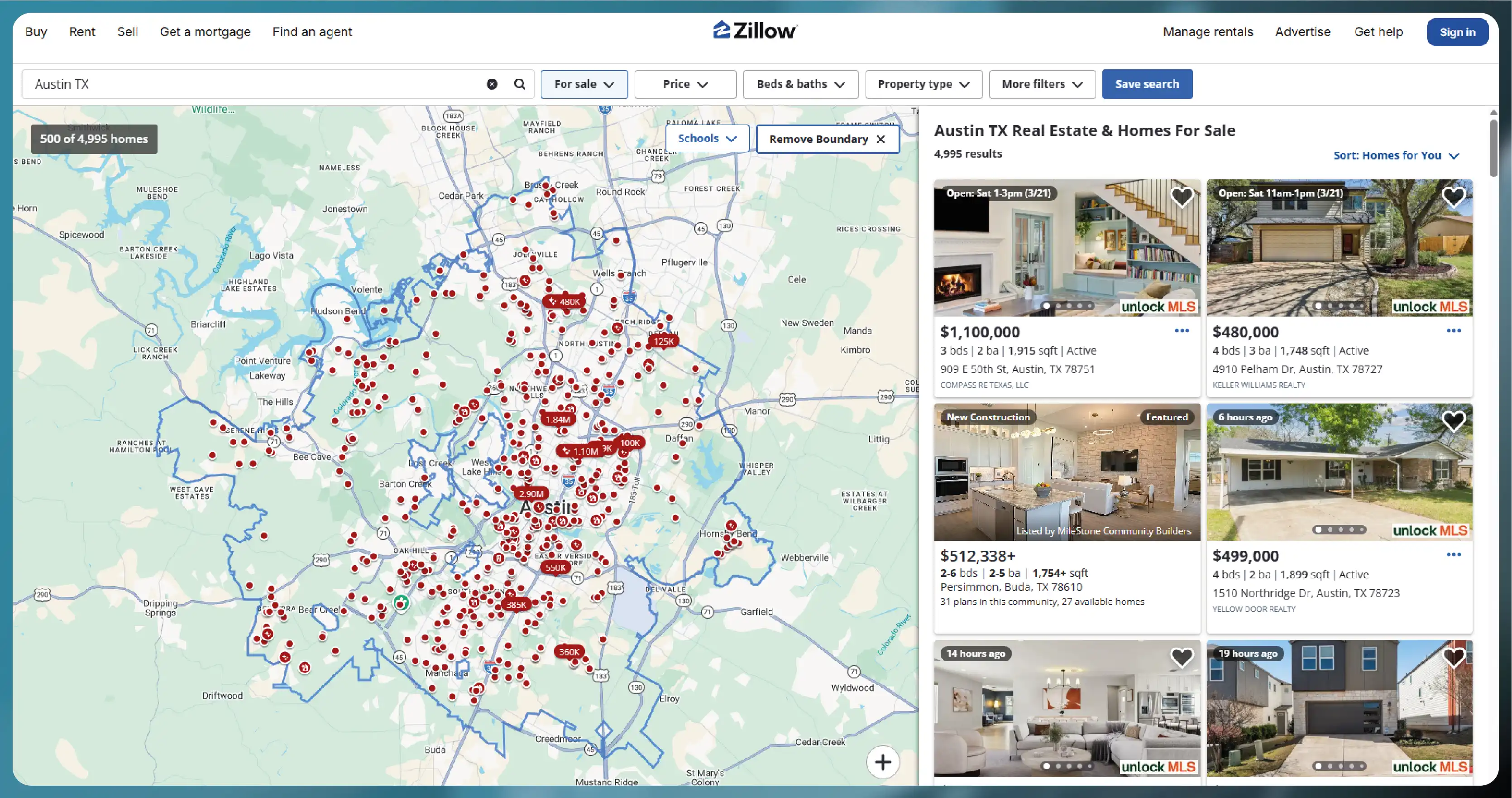Viewport: 1512px width, 798px height.
Task: Favorite the $1,100,000 home on 909 E 50th St
Action: point(1182,198)
